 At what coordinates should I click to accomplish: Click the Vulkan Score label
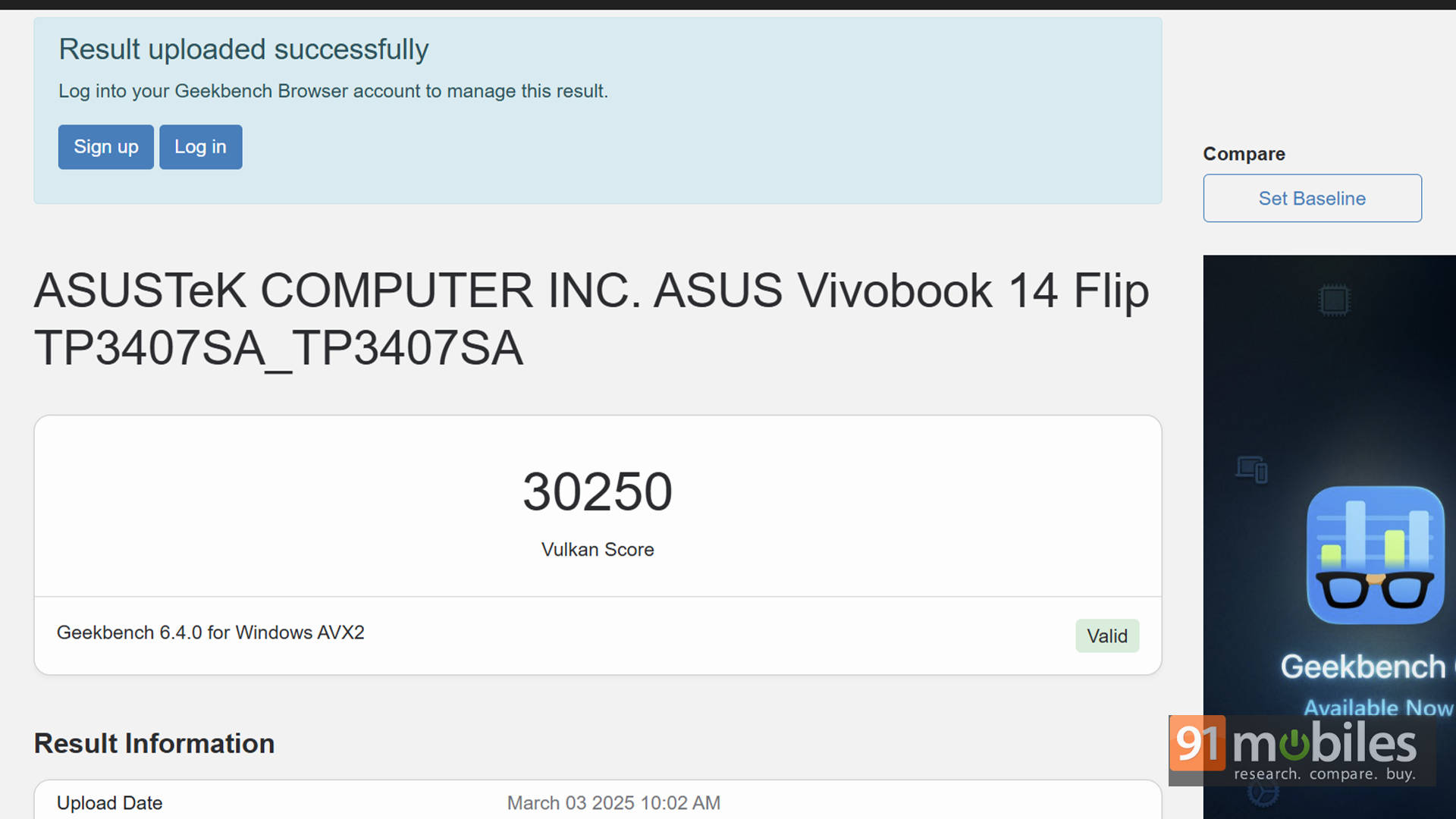(x=598, y=550)
